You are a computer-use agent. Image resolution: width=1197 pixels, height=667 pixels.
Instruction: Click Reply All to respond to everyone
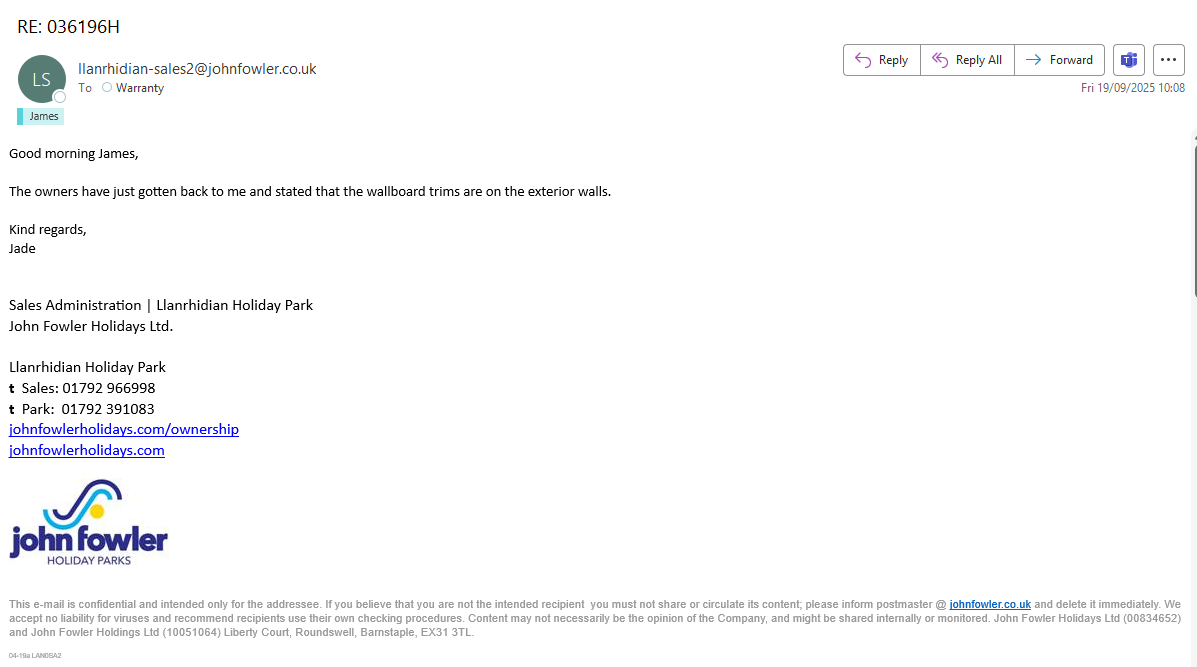[x=967, y=60]
